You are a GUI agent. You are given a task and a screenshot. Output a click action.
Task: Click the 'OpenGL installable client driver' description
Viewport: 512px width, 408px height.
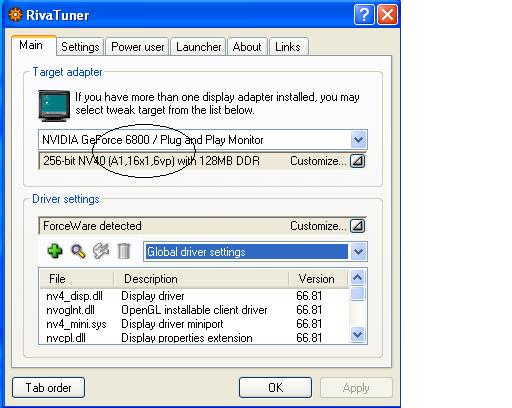click(x=194, y=310)
